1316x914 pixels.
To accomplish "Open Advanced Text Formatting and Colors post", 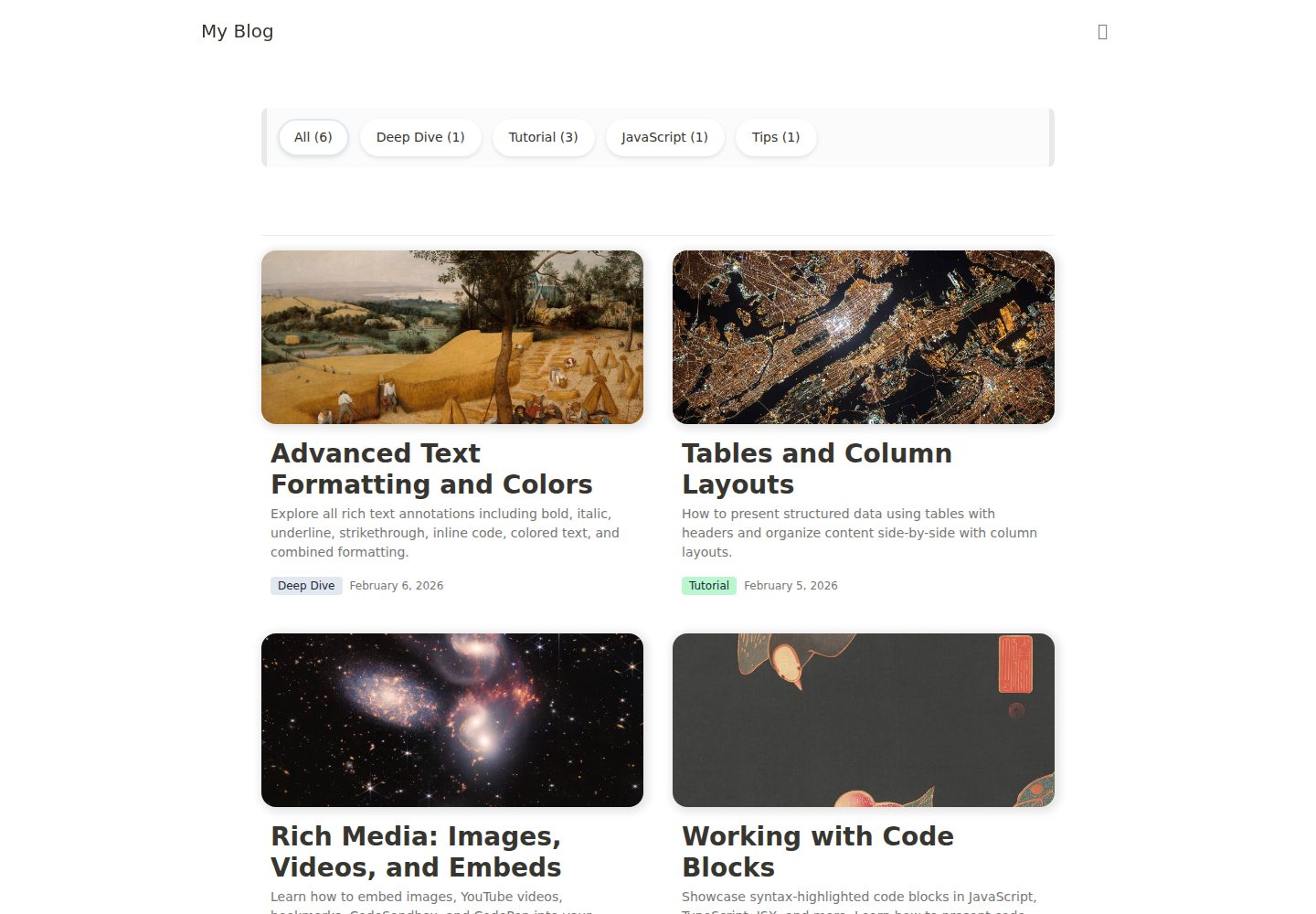I will point(431,469).
